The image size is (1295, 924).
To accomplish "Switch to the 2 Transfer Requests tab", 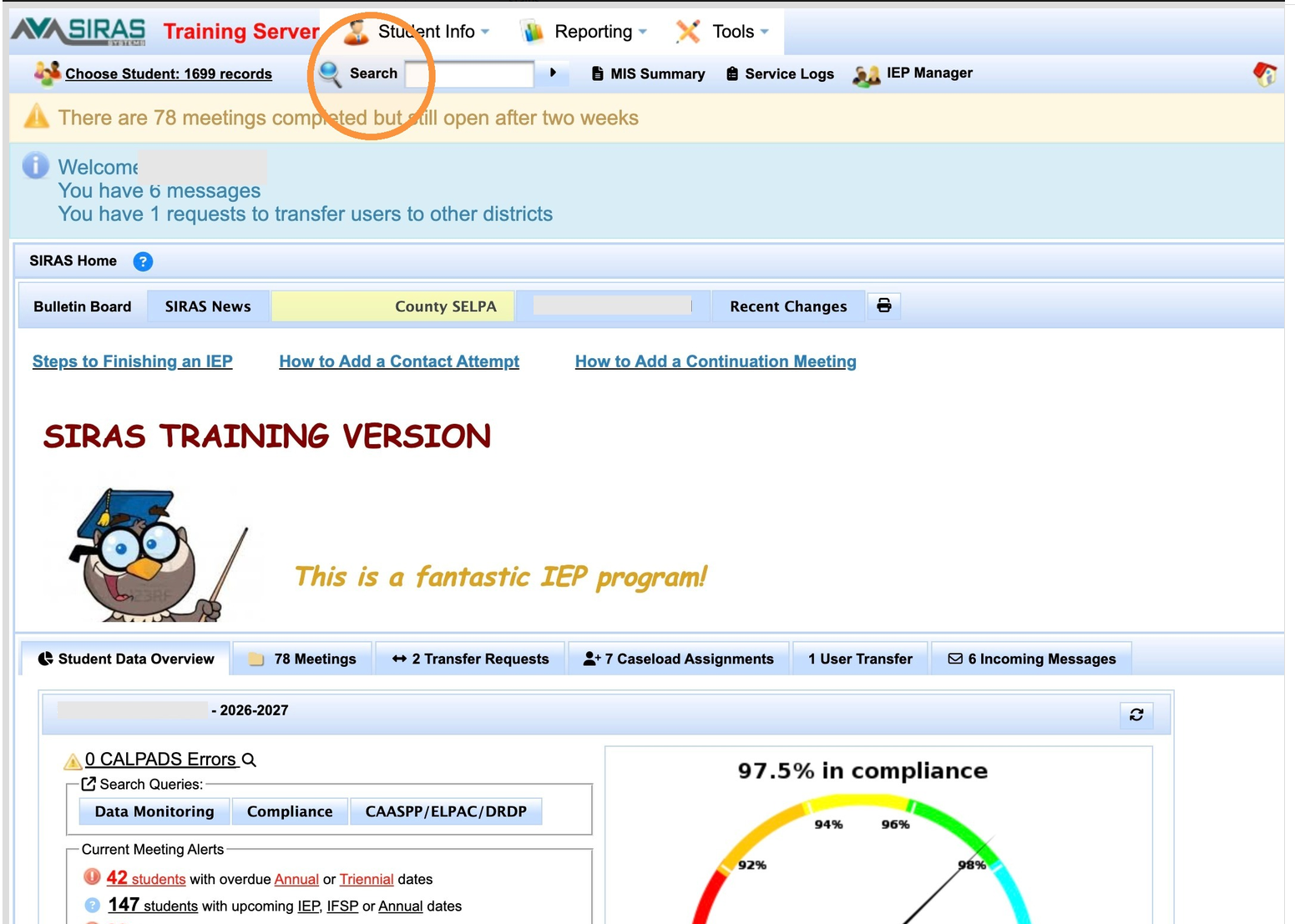I will point(470,659).
